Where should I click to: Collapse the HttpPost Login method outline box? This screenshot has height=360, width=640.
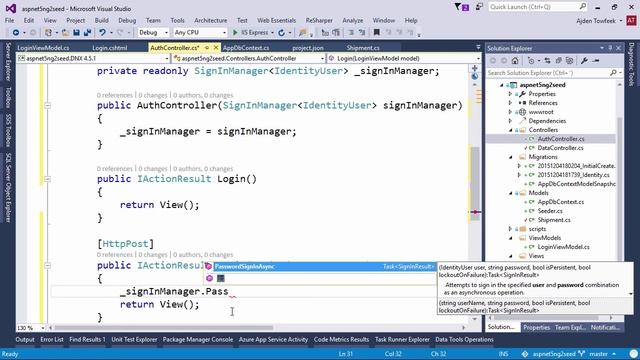click(47, 266)
